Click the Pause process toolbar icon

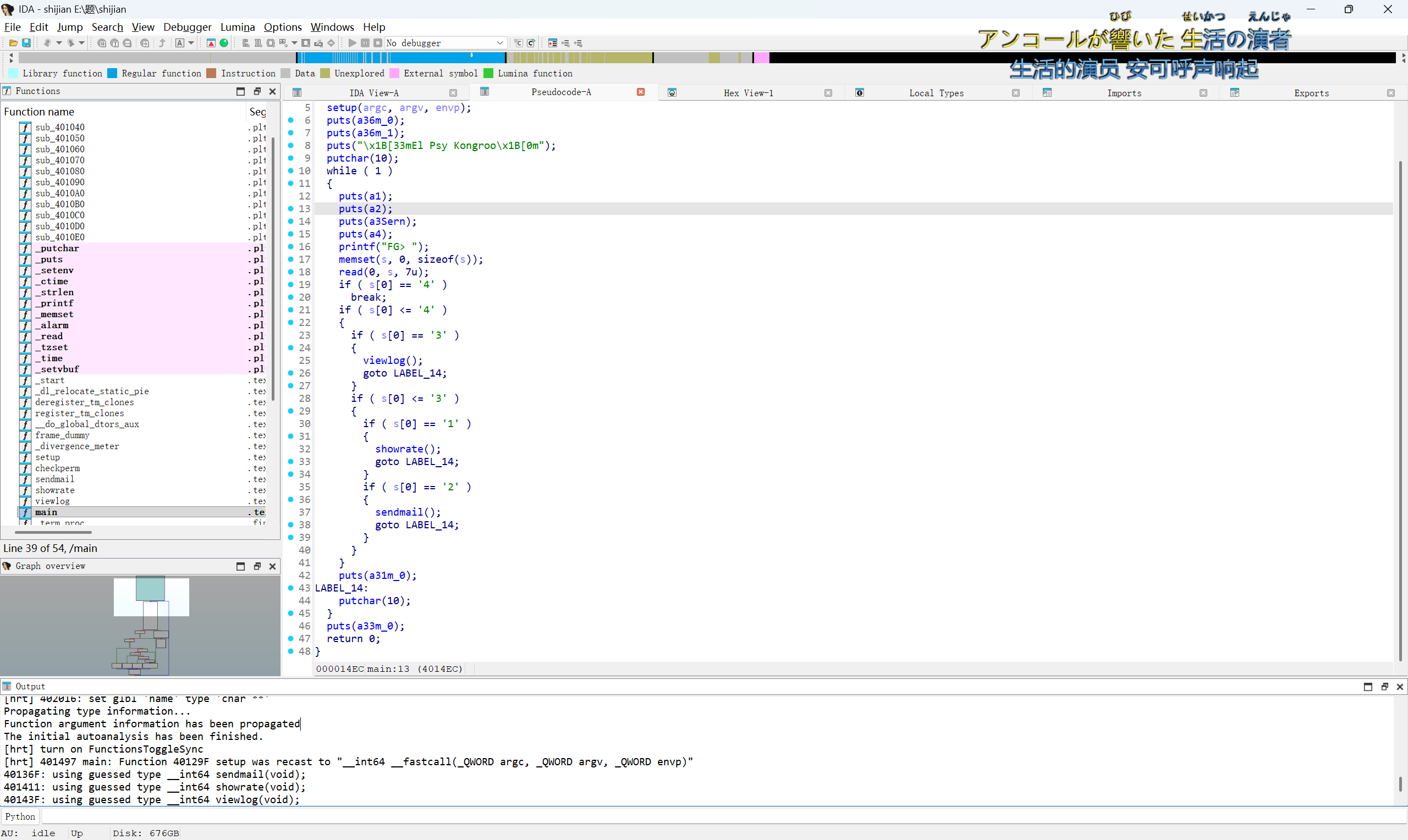point(365,43)
